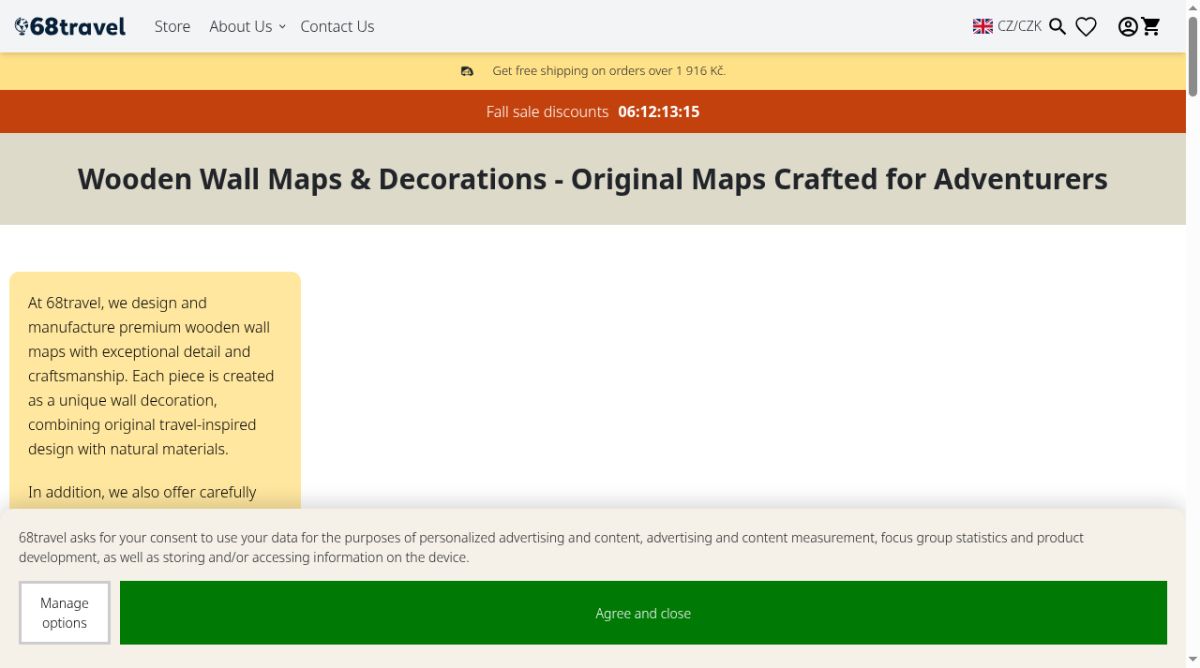Click the consent notice text
The image size is (1200, 668).
pyautogui.click(x=551, y=547)
